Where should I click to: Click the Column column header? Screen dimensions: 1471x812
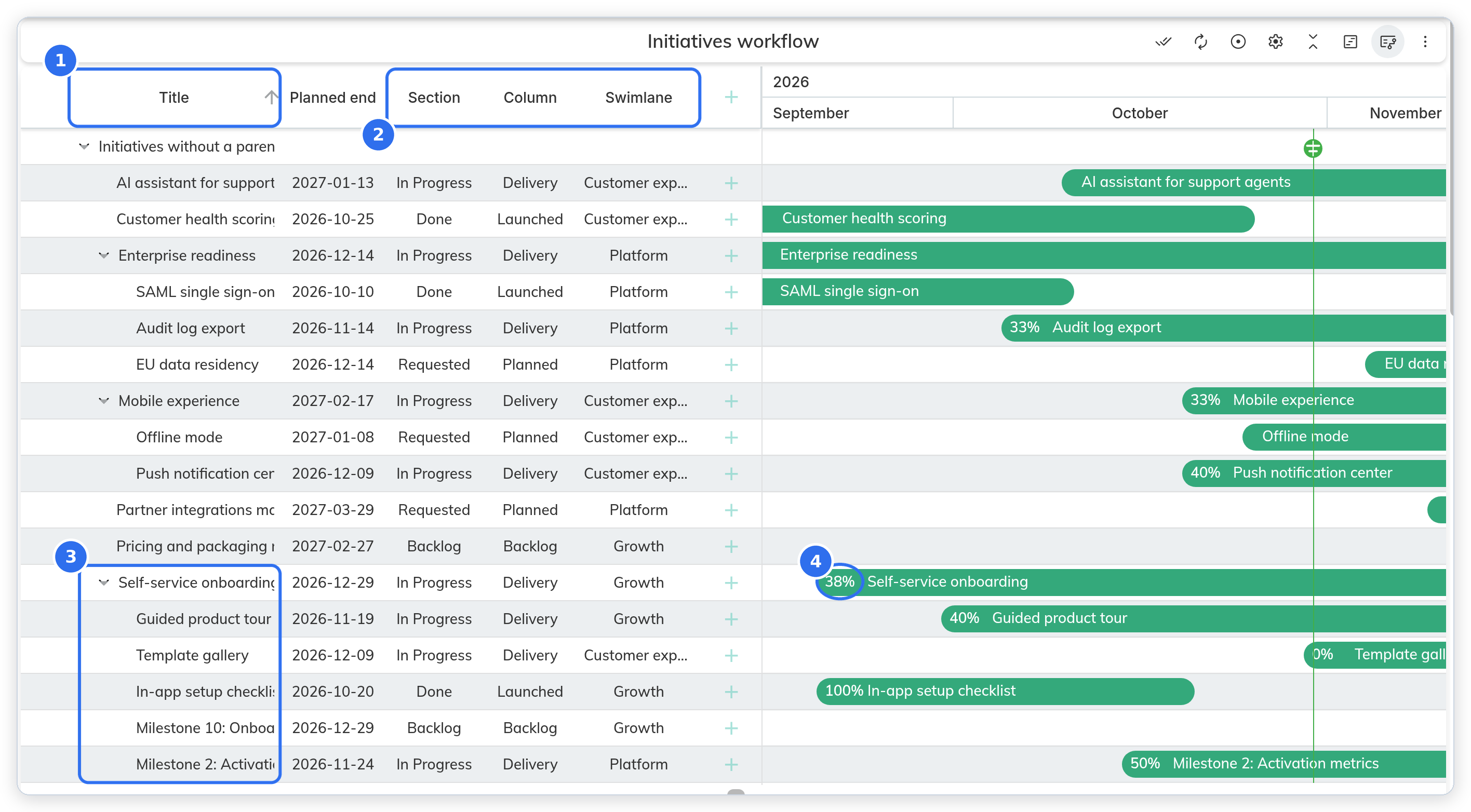[x=530, y=98]
